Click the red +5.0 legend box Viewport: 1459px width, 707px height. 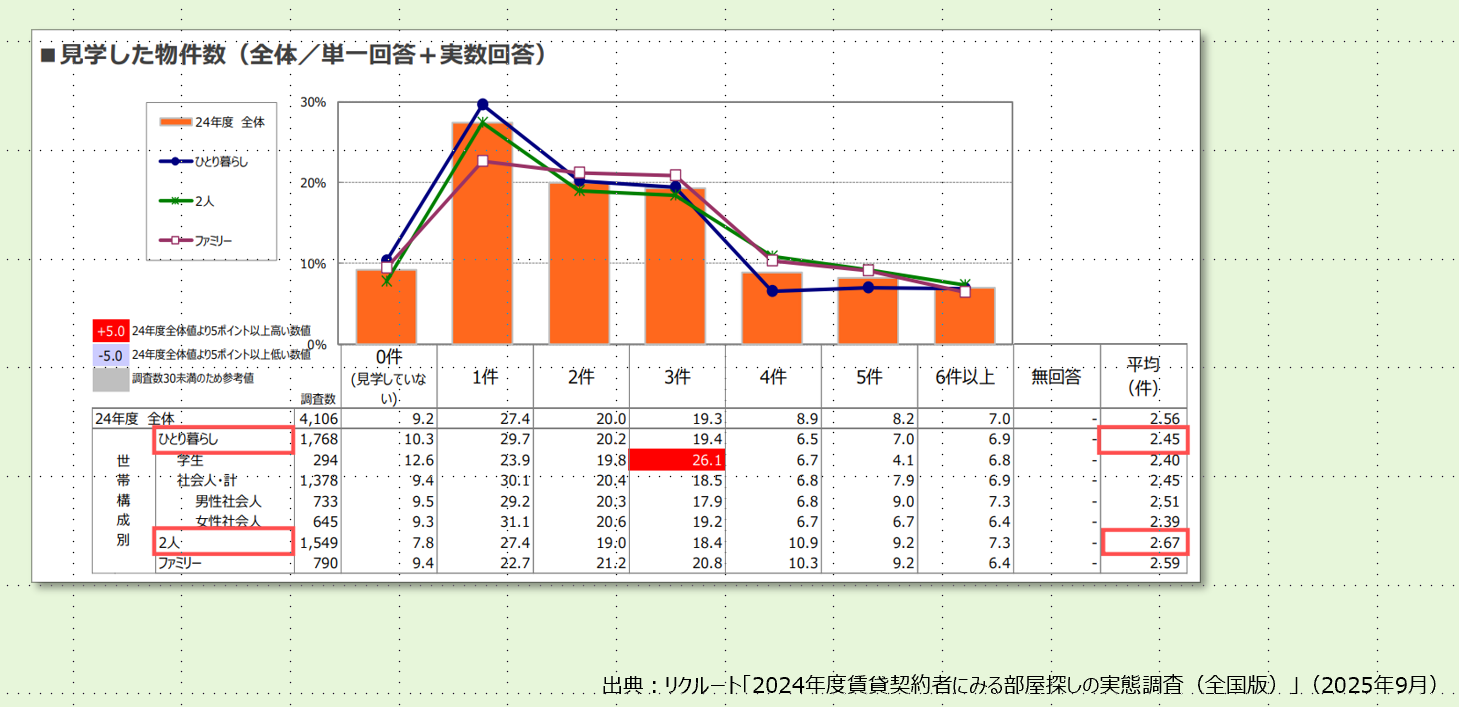pos(111,329)
